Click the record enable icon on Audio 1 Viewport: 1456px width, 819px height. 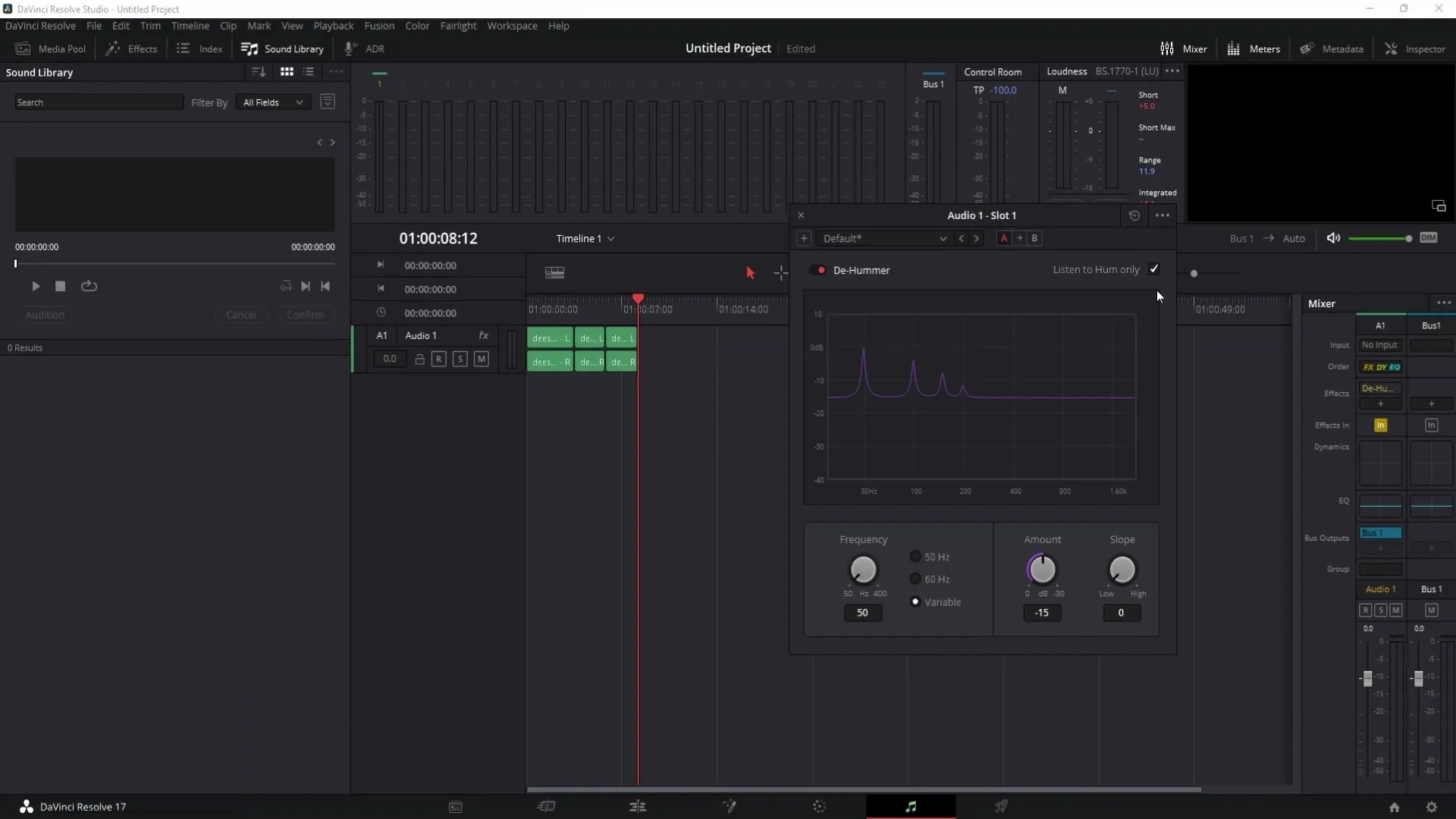(x=440, y=359)
